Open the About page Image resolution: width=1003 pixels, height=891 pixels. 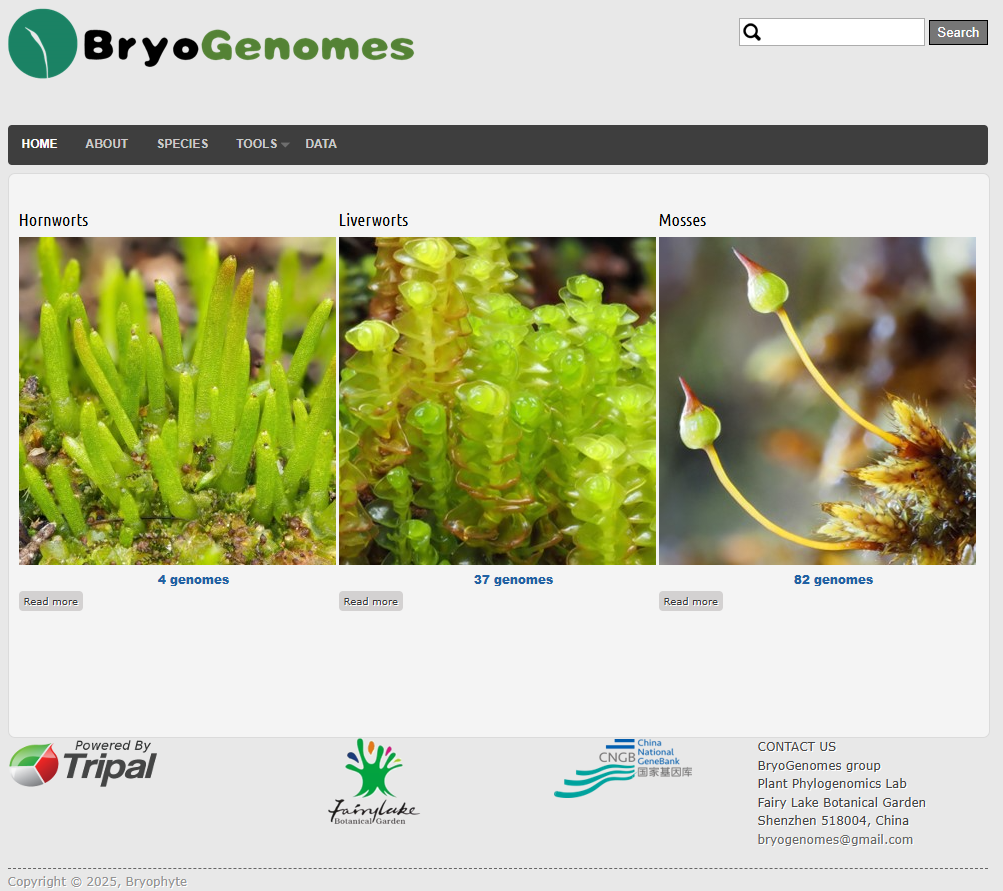click(x=106, y=144)
